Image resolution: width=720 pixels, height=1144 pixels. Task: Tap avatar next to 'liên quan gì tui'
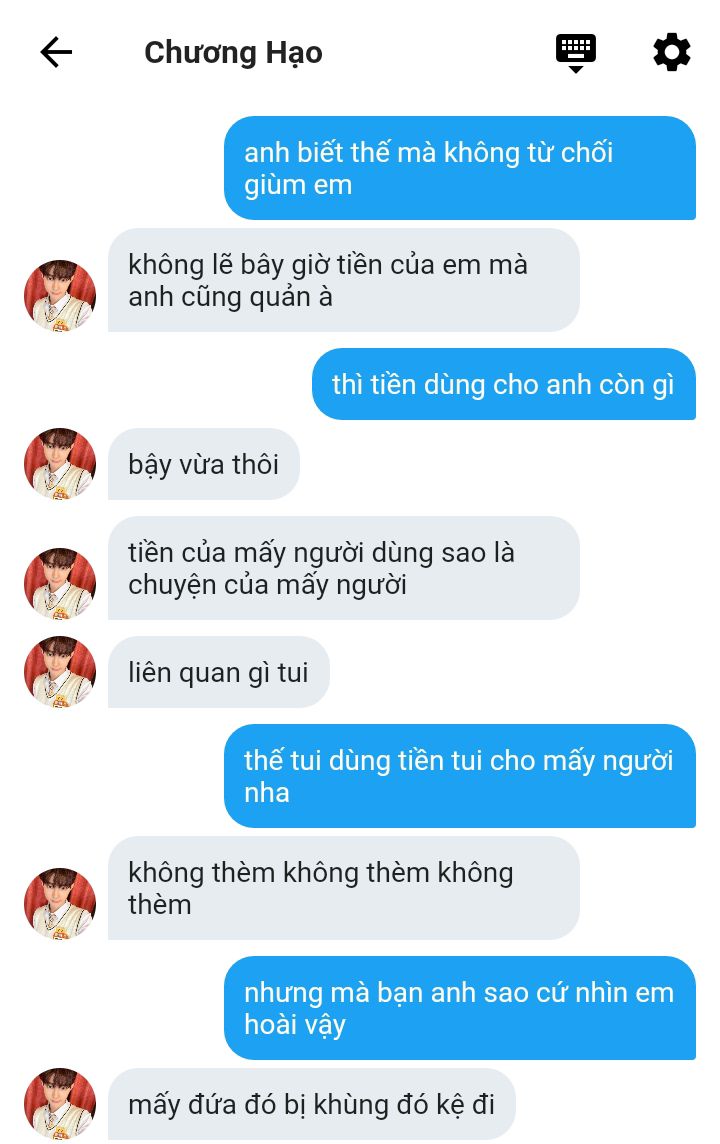pos(60,671)
